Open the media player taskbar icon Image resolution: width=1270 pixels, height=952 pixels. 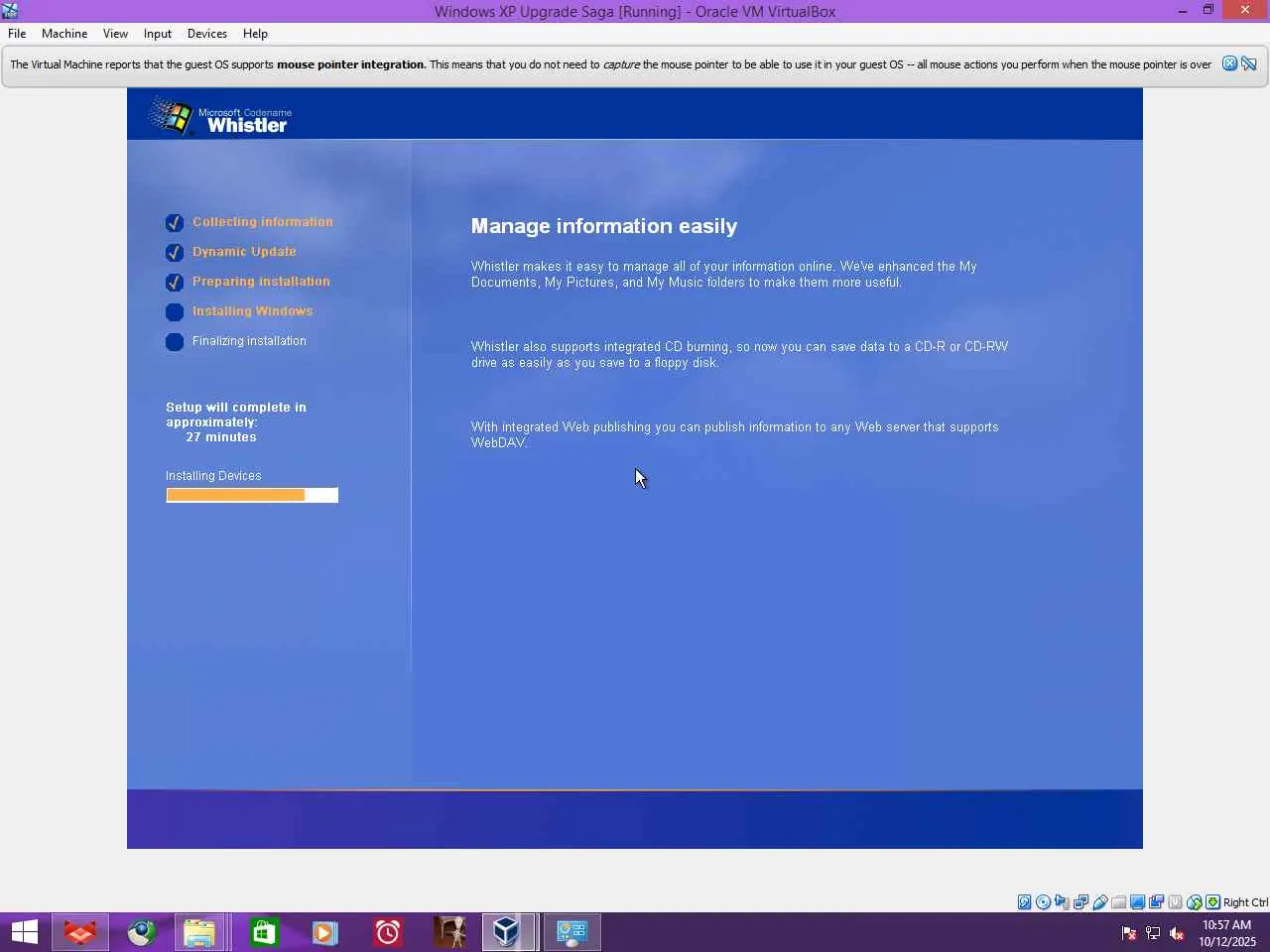click(324, 932)
